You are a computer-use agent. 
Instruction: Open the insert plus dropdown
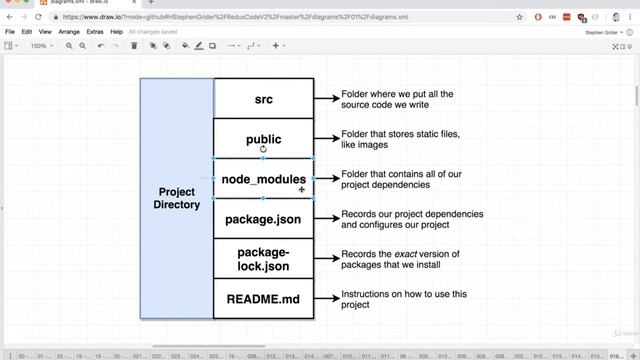[x=278, y=46]
